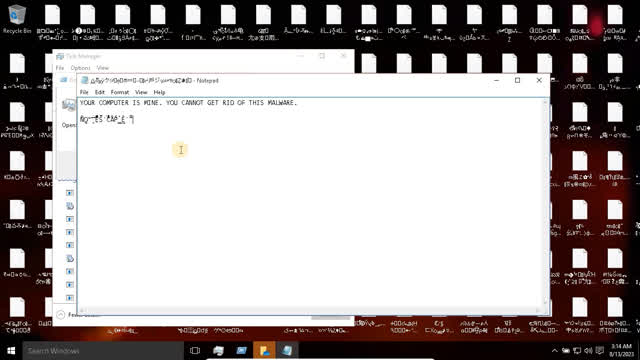This screenshot has height=360, width=640.
Task: Click Notepad's horizontal scrollbar
Action: 310,311
